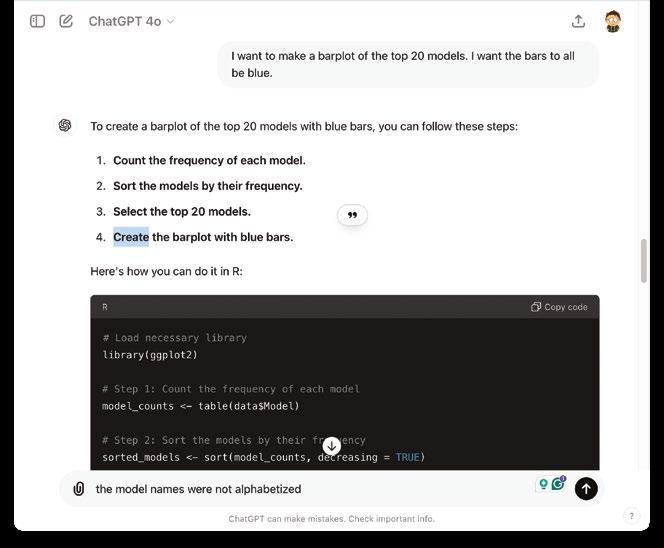Click the floating quote reply button
Image resolution: width=664 pixels, height=548 pixels.
coord(352,215)
